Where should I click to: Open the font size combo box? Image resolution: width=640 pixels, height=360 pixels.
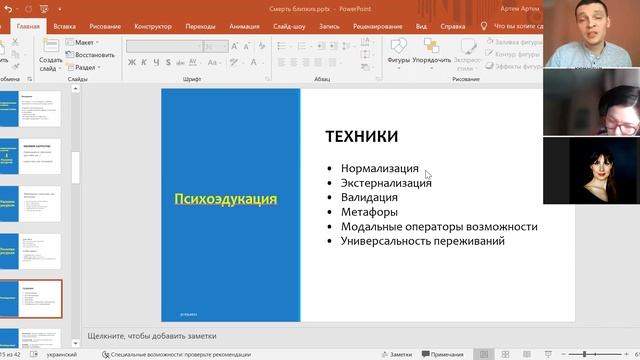[x=216, y=47]
